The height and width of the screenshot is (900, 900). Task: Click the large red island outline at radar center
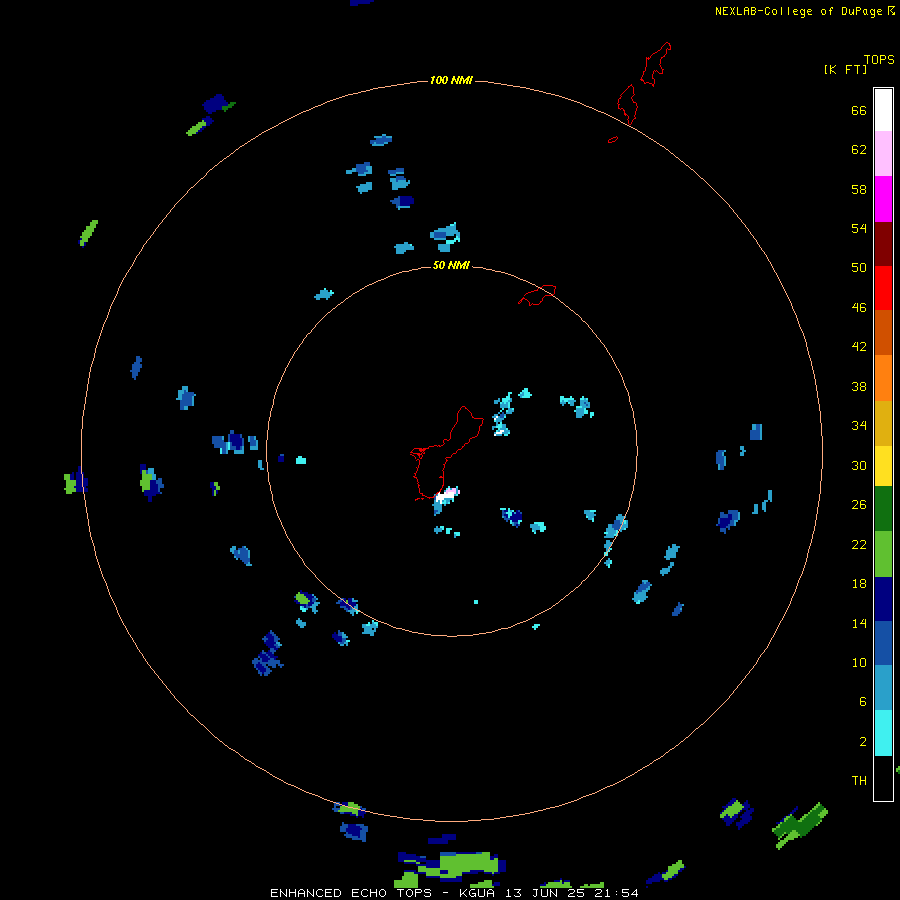pyautogui.click(x=445, y=453)
